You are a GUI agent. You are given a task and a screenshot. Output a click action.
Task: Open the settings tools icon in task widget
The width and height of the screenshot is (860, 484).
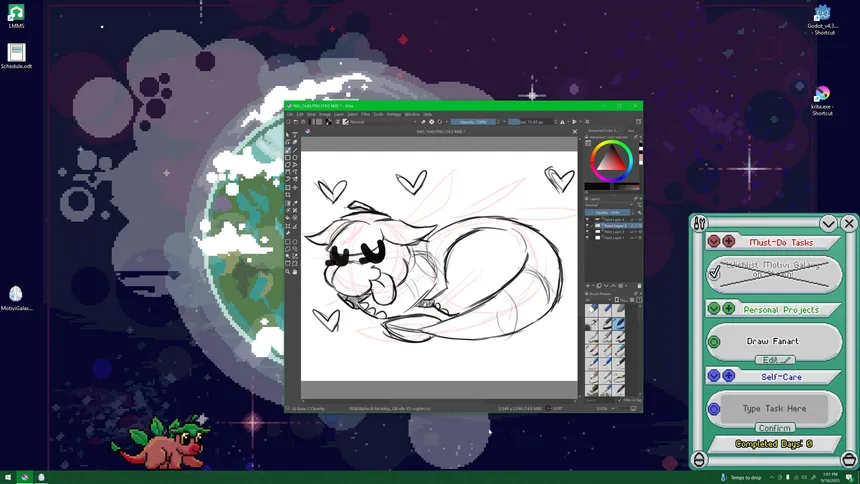[700, 223]
